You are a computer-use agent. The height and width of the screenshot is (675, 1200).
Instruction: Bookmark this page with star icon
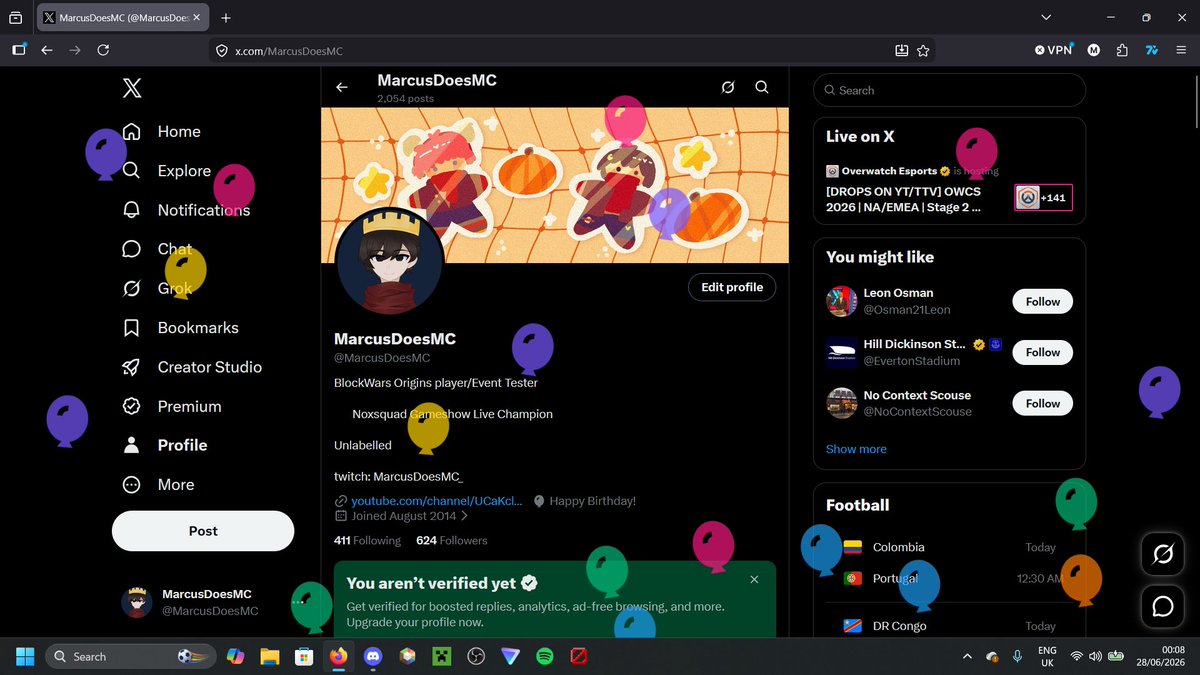point(923,50)
